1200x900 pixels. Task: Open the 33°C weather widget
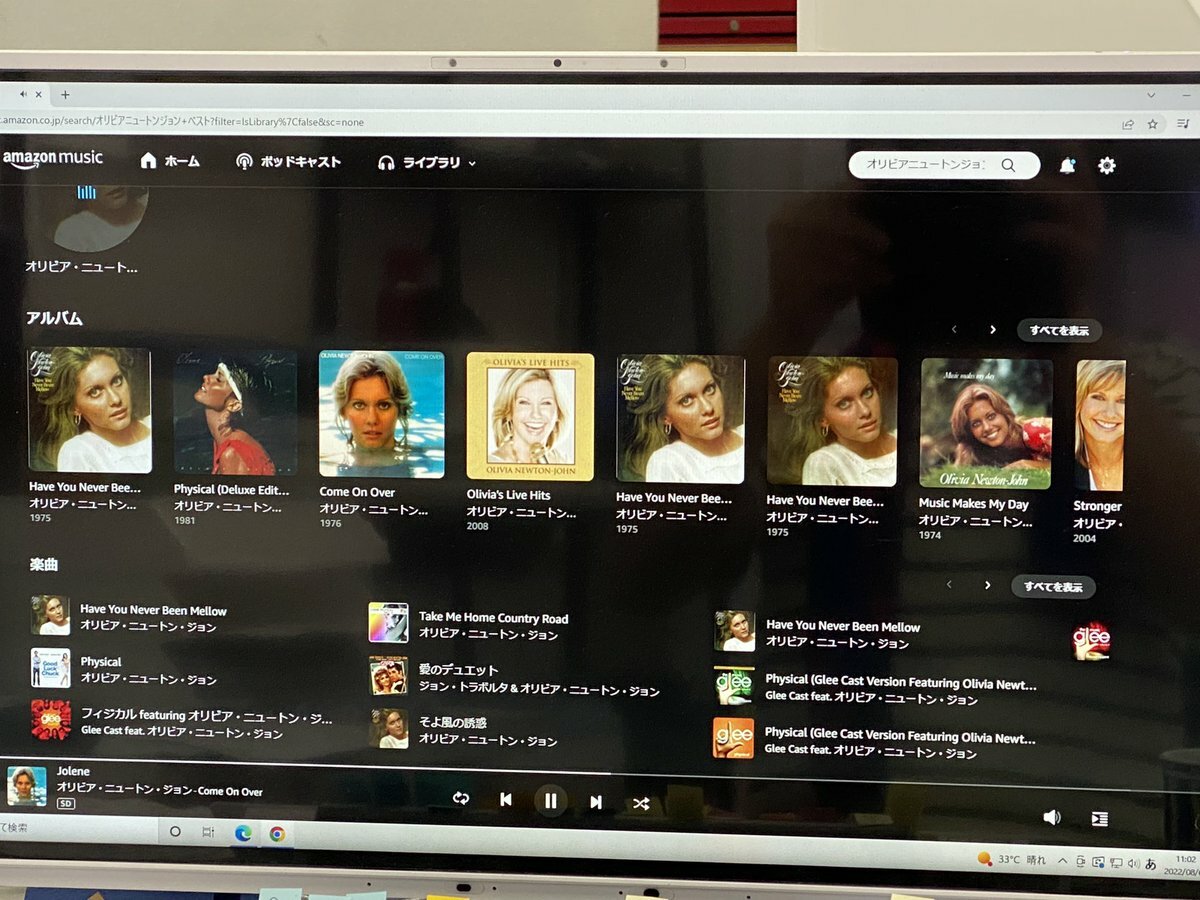click(x=1012, y=859)
